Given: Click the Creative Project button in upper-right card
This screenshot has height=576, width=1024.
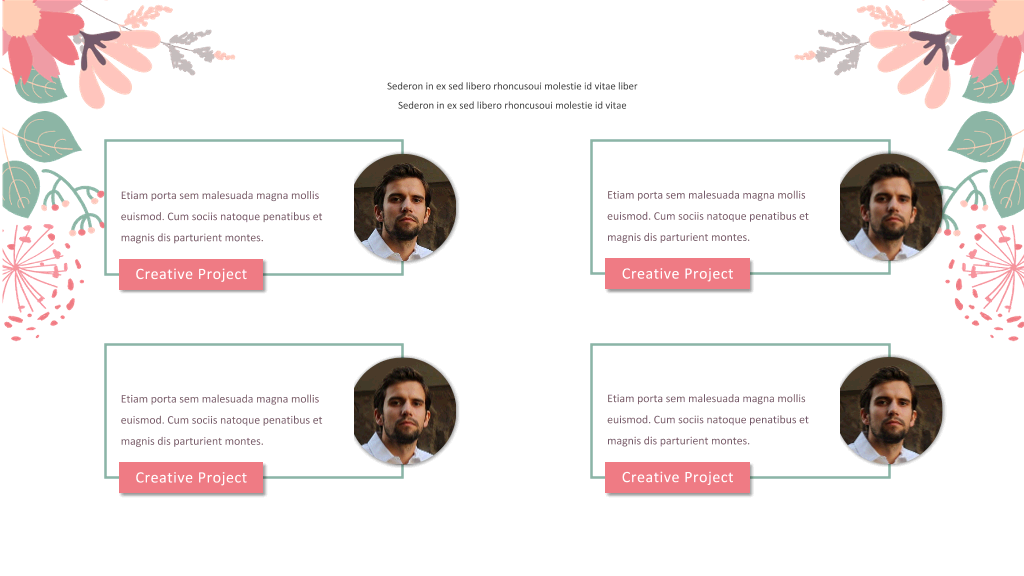Looking at the screenshot, I should (x=677, y=274).
